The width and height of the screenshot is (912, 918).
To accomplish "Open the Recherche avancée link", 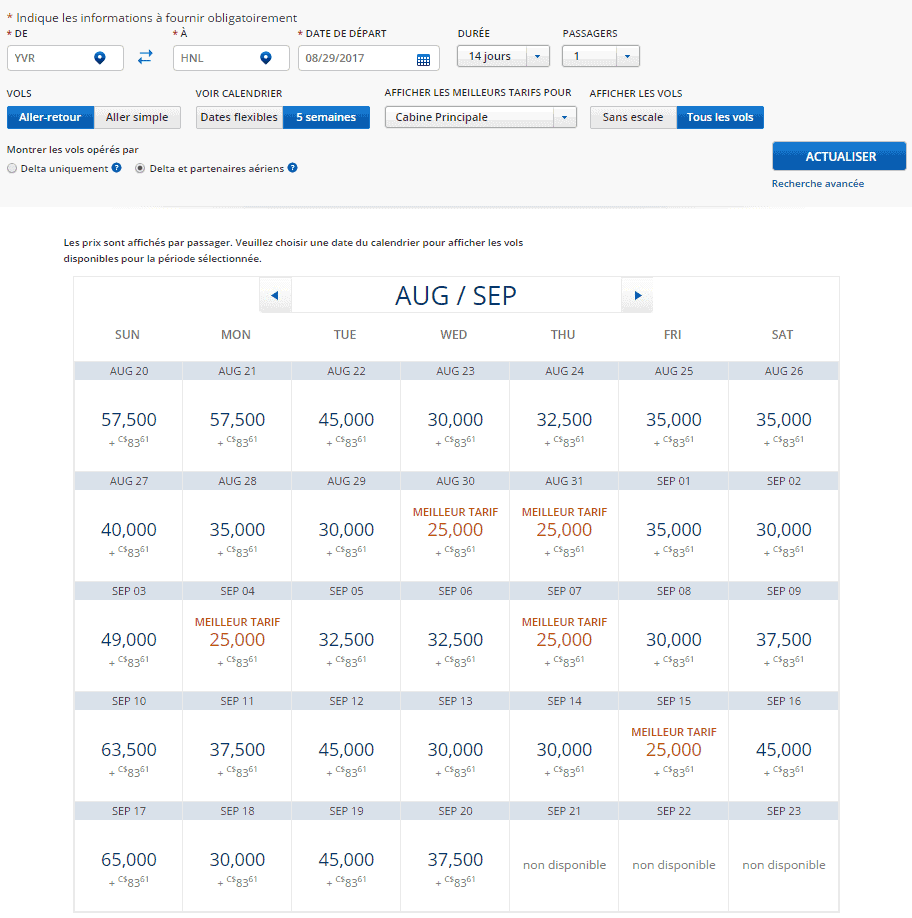I will click(x=817, y=184).
